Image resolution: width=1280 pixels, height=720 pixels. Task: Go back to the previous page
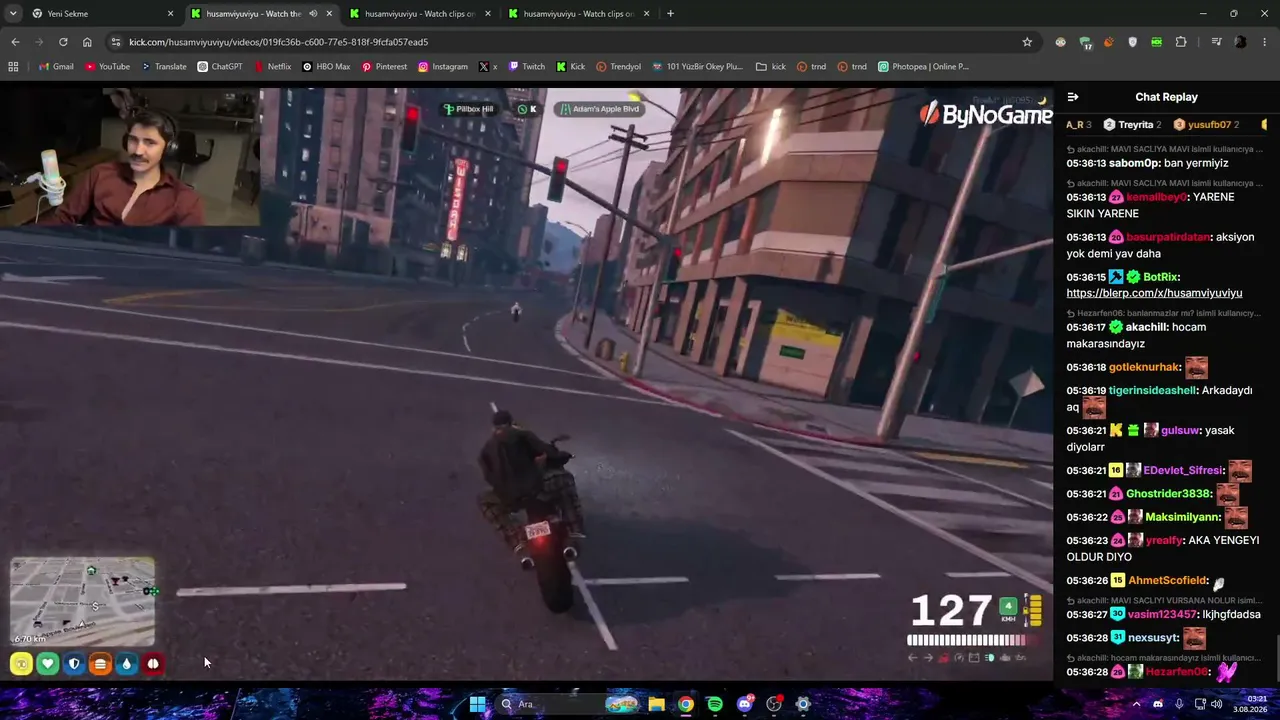point(15,42)
